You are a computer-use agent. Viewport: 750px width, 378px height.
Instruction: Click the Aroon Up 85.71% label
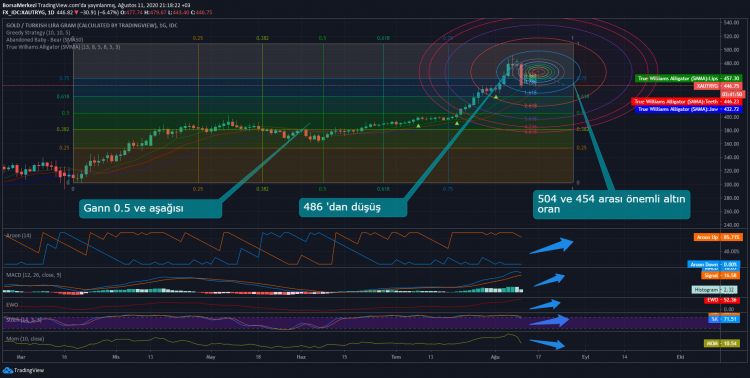[x=717, y=237]
